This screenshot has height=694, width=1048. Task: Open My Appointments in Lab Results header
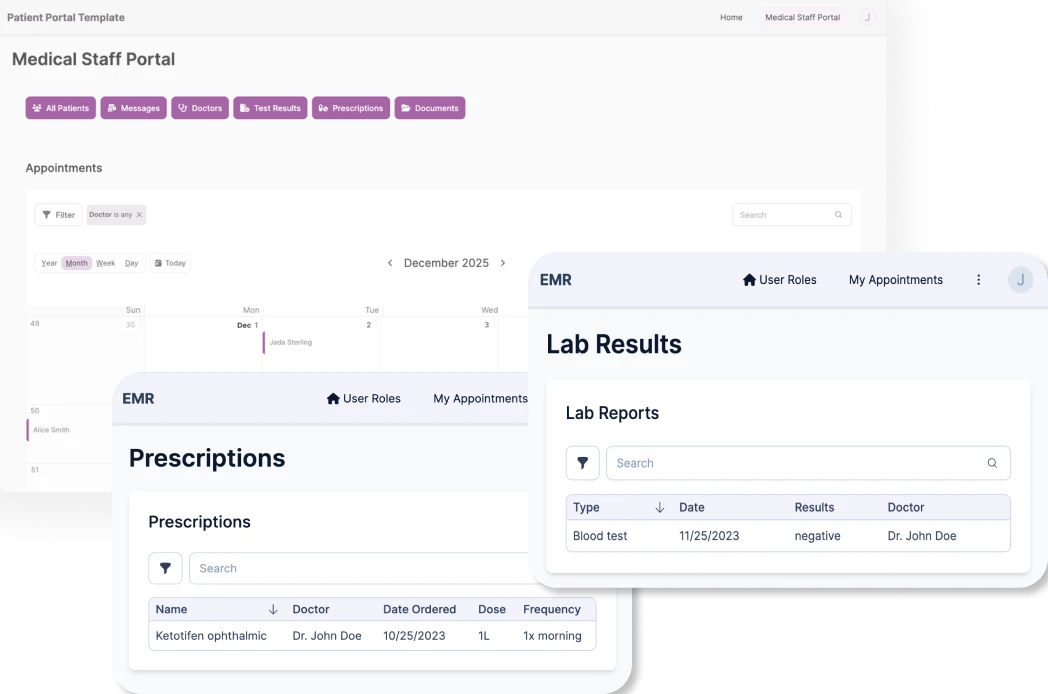(x=895, y=280)
